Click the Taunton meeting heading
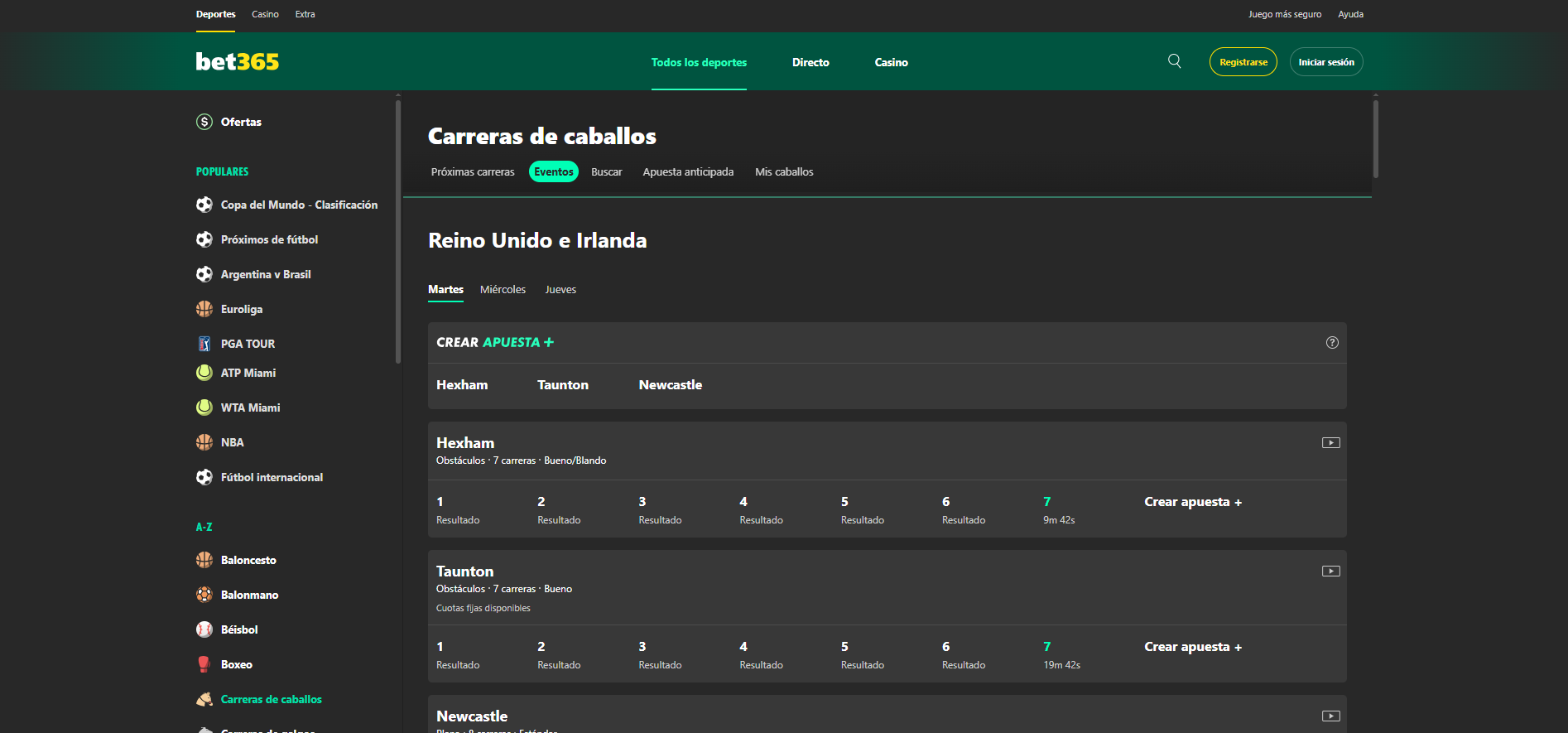 pos(464,571)
